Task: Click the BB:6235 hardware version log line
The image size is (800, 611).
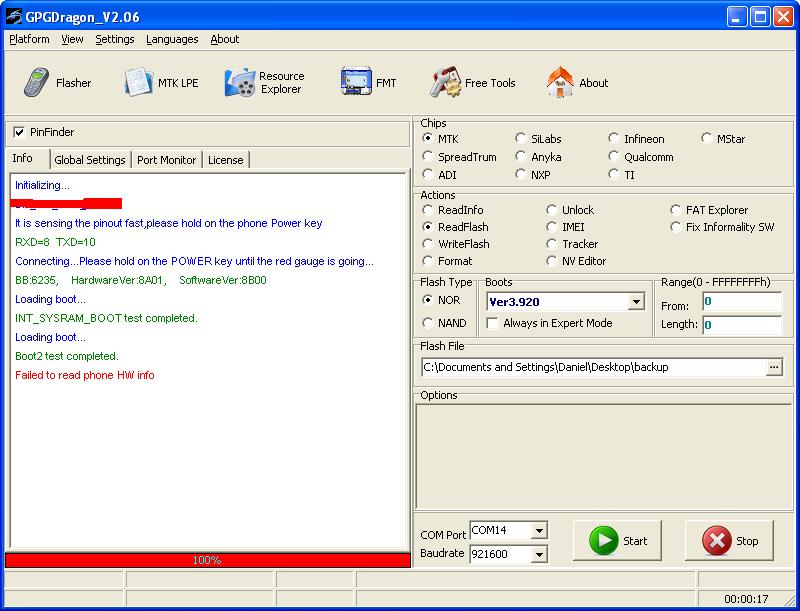Action: point(141,281)
